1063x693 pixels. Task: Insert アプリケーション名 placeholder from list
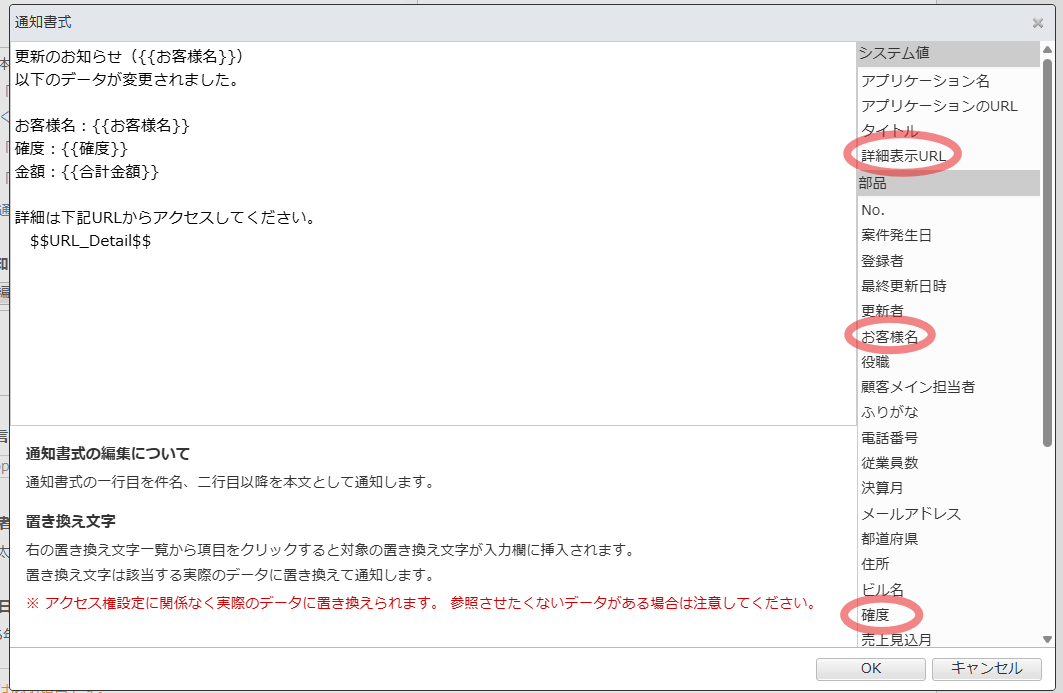(925, 81)
